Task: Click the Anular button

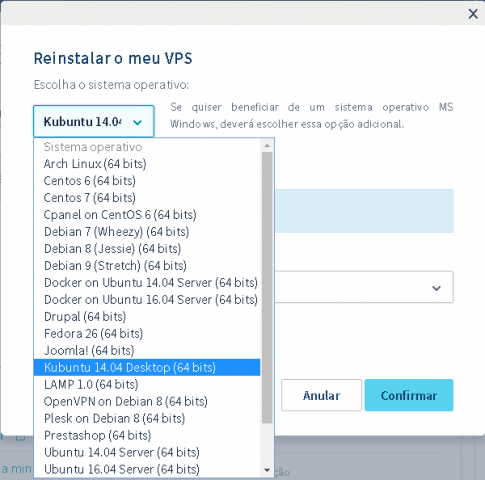Action: pyautogui.click(x=321, y=395)
